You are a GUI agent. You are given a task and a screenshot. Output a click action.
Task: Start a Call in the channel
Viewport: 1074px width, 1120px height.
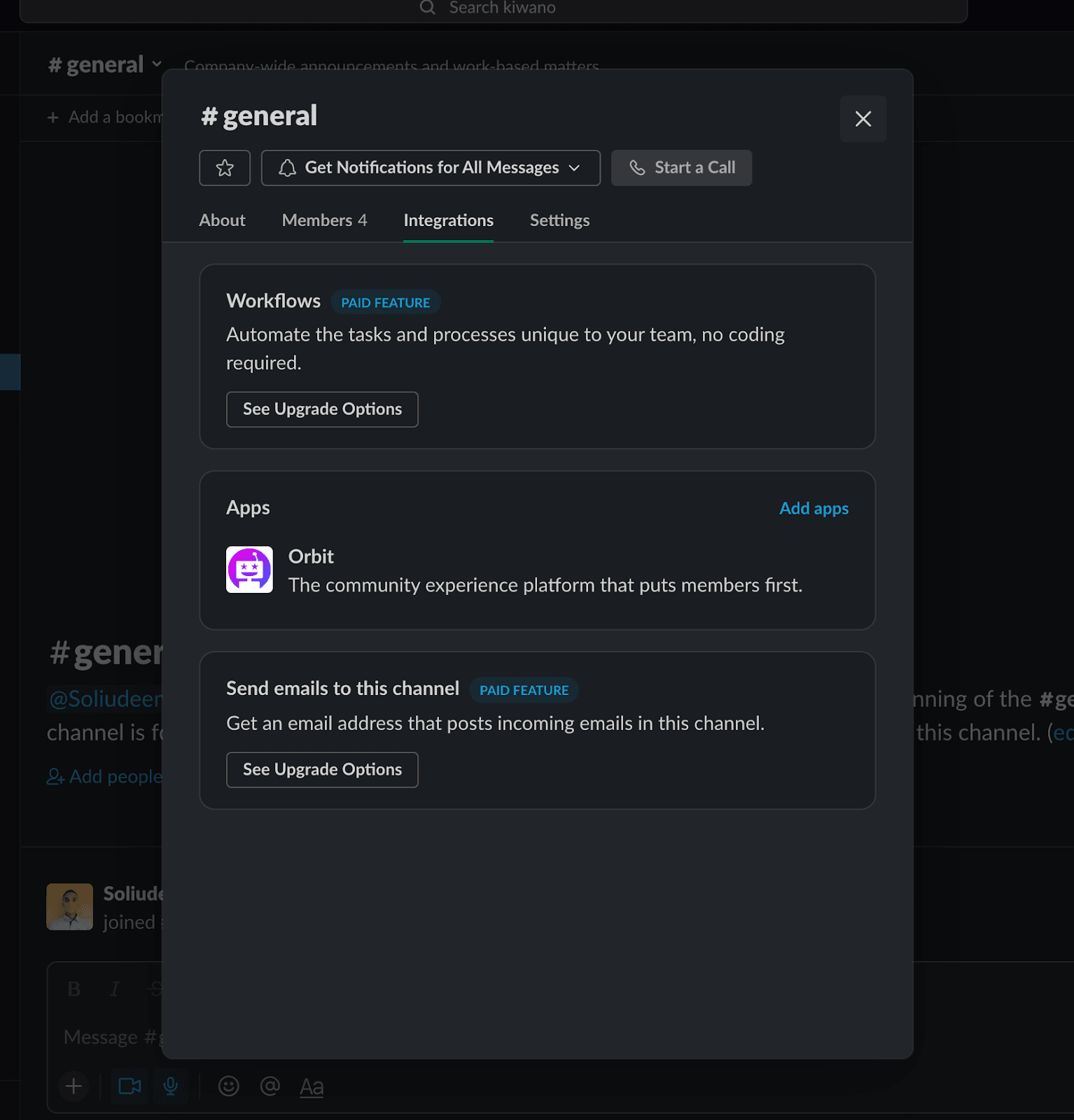pyautogui.click(x=681, y=168)
